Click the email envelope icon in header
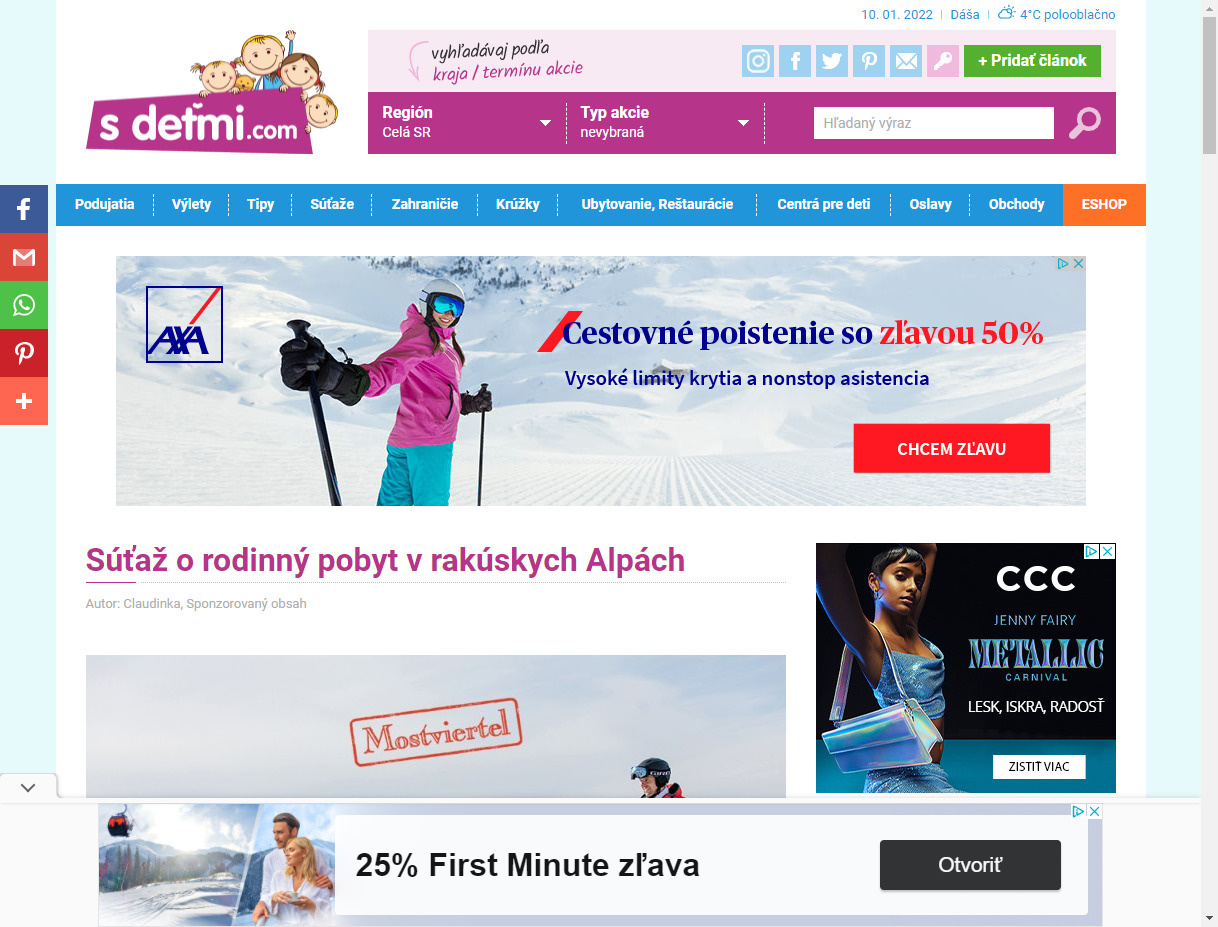 click(x=906, y=61)
